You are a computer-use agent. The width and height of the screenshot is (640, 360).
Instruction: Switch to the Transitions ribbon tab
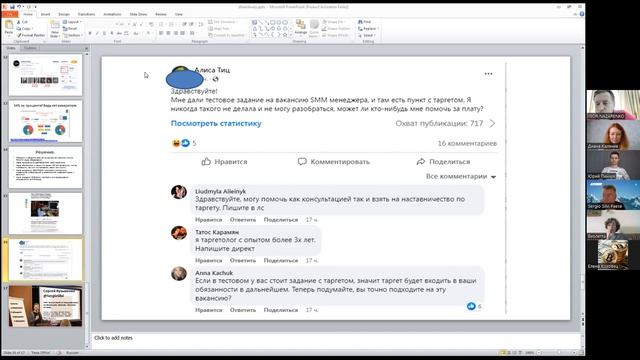[87, 14]
